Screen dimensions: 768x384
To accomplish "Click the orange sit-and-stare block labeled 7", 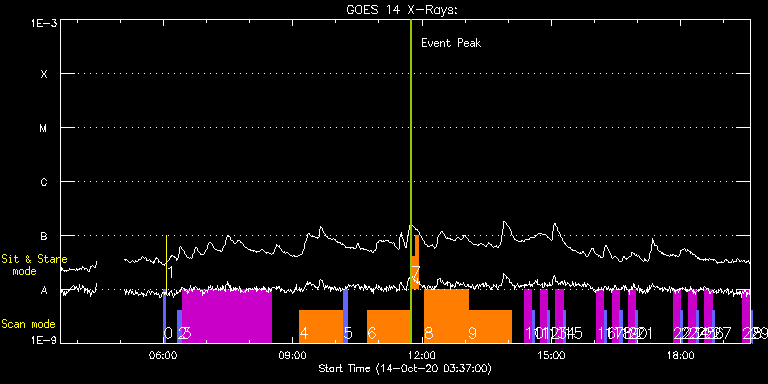I will click(x=415, y=263).
